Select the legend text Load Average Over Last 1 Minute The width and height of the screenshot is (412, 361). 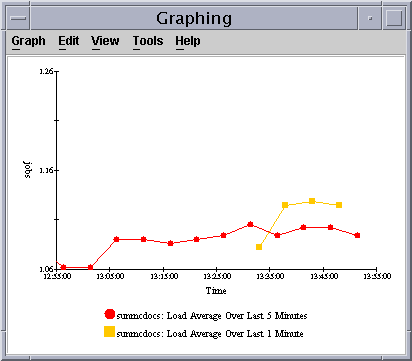[x=235, y=333]
